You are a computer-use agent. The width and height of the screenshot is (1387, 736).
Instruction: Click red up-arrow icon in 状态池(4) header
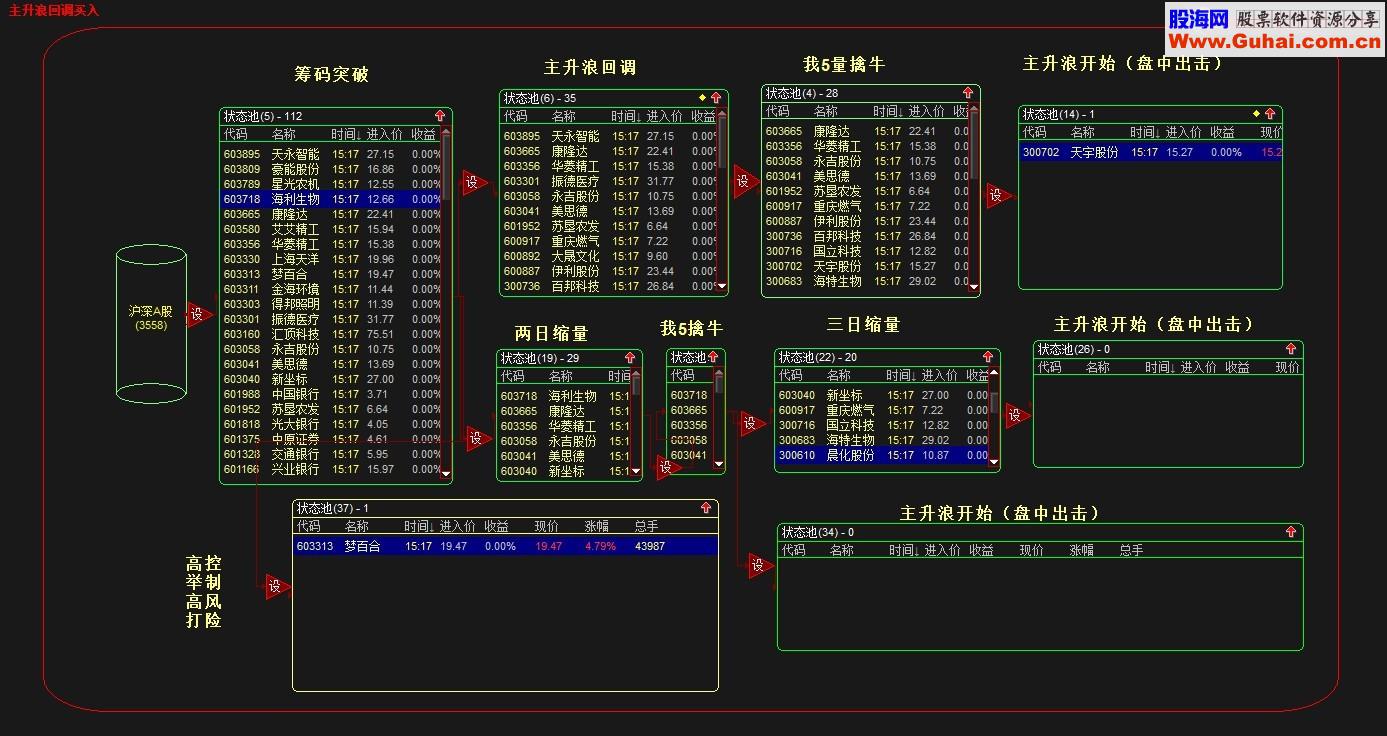pyautogui.click(x=968, y=93)
